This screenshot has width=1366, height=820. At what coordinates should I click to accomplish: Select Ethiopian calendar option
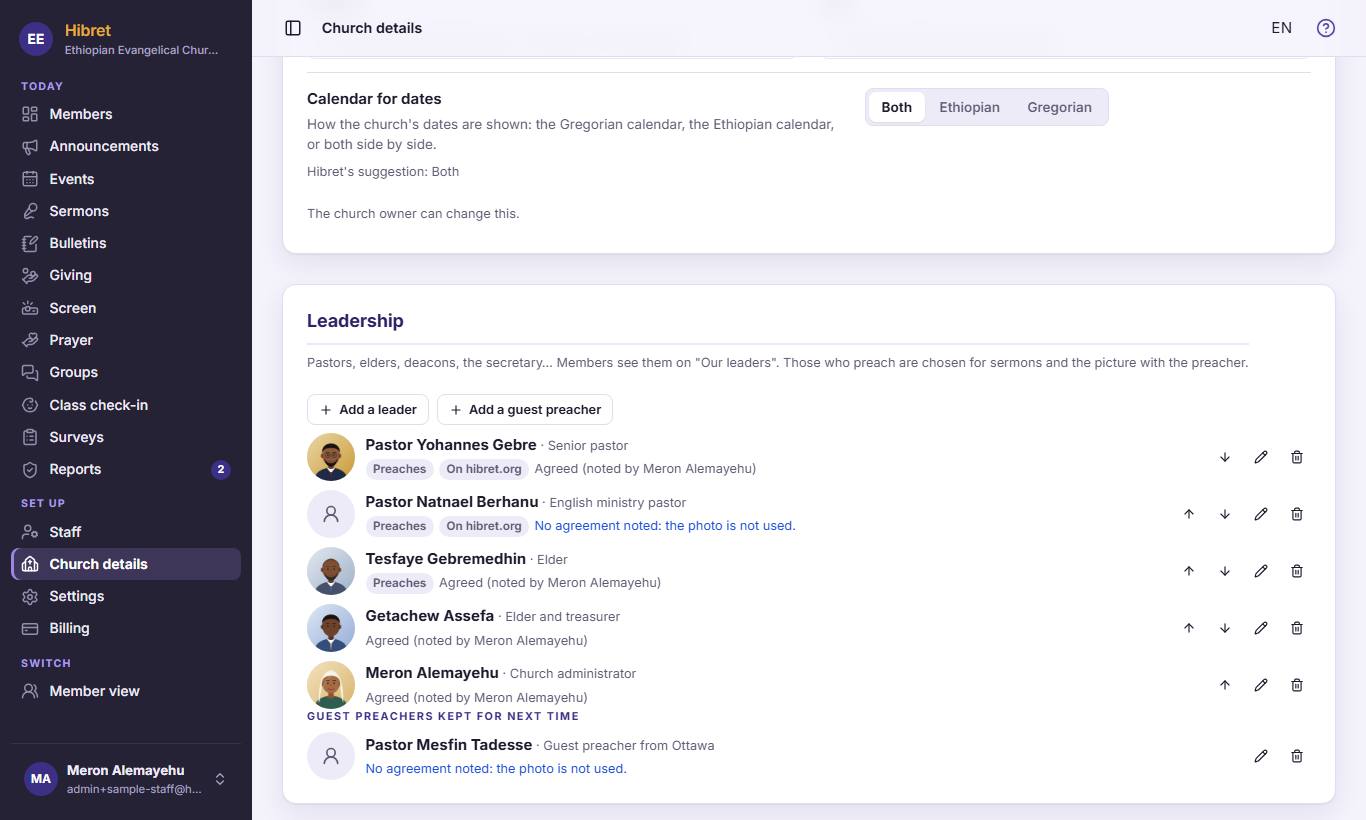click(x=969, y=107)
